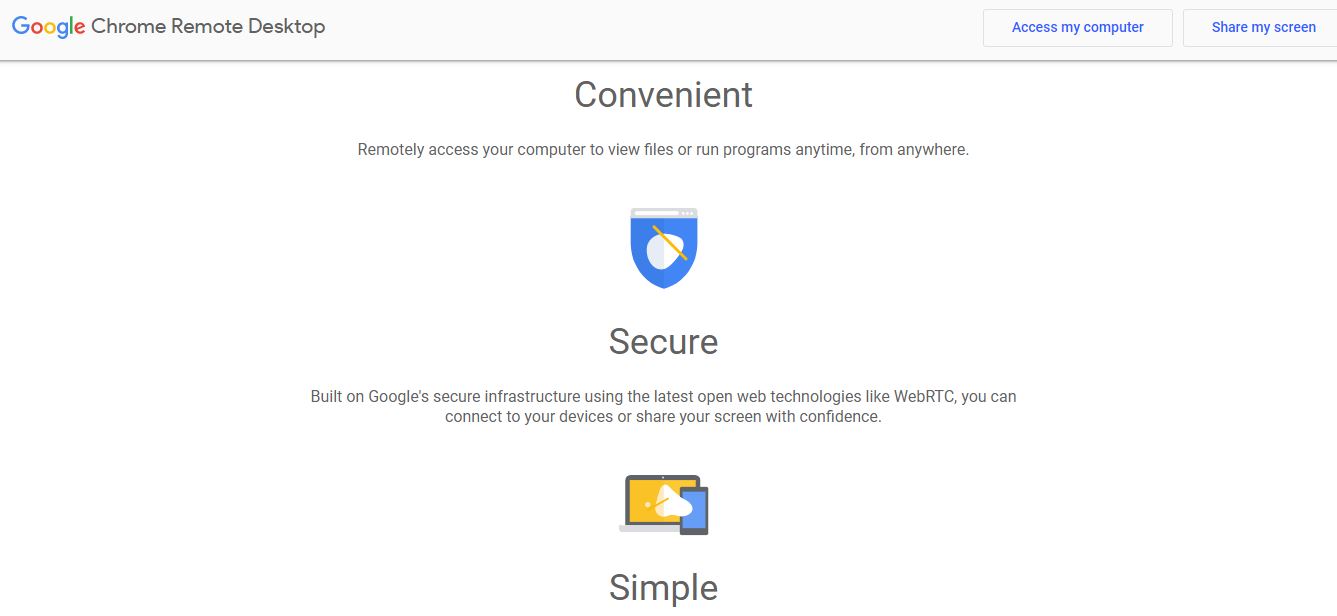Click the yellow slash across the shield emblem
Viewport: 1337px width, 616px height.
point(670,244)
